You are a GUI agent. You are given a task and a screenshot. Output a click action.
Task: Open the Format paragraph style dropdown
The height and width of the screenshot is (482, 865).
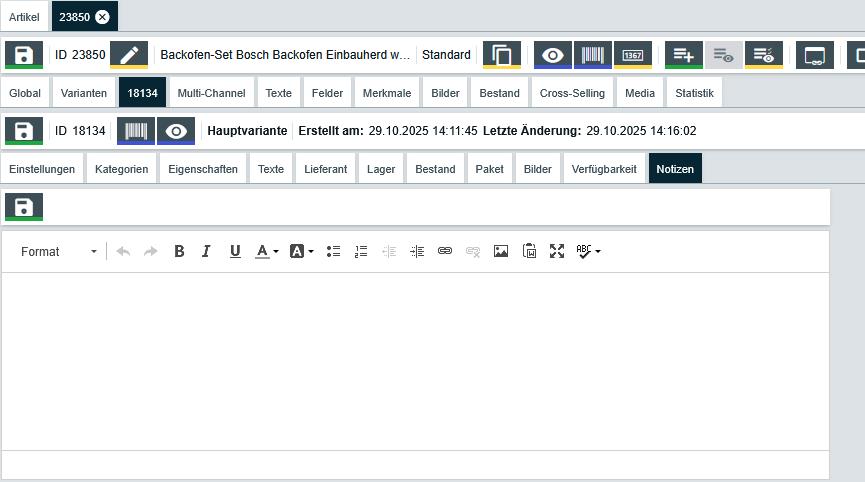[x=58, y=251]
